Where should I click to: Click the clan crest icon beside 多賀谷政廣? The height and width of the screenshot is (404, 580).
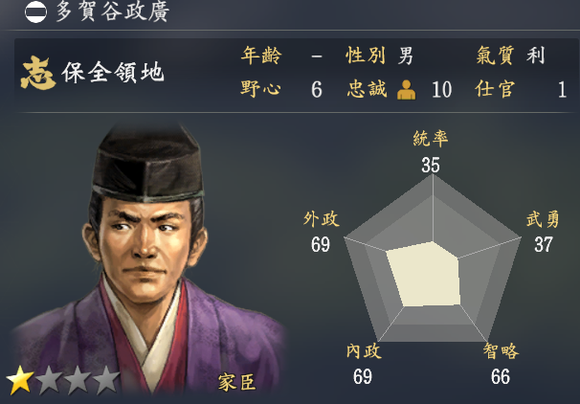pos(36,12)
